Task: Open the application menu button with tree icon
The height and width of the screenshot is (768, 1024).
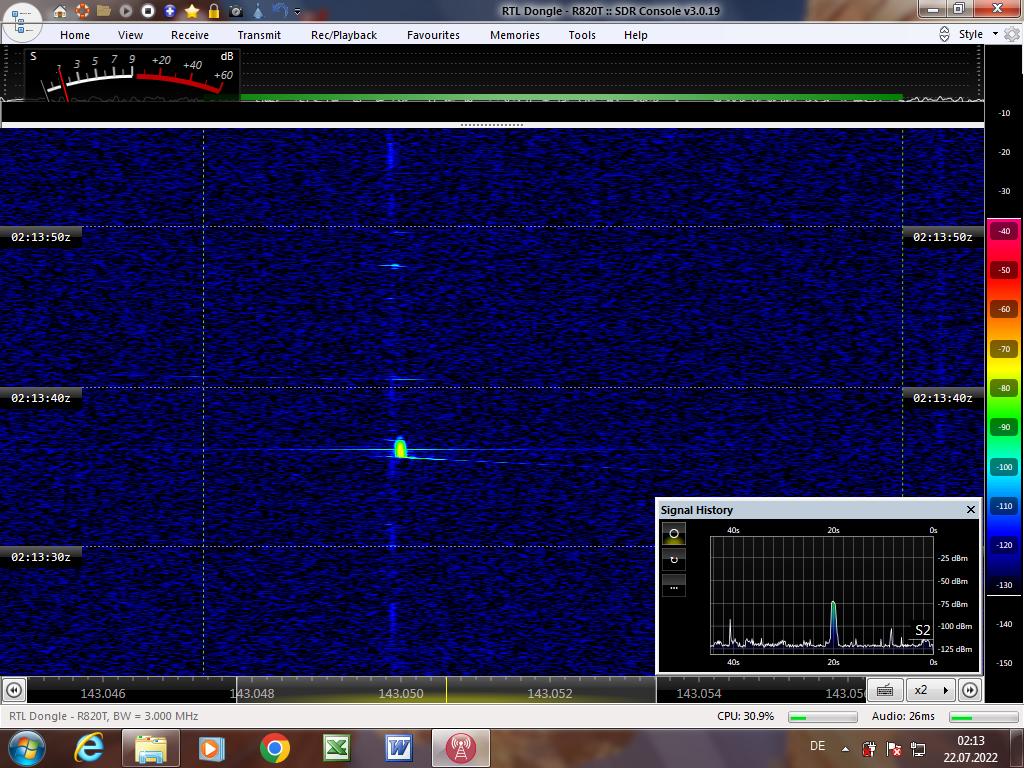Action: (x=21, y=22)
